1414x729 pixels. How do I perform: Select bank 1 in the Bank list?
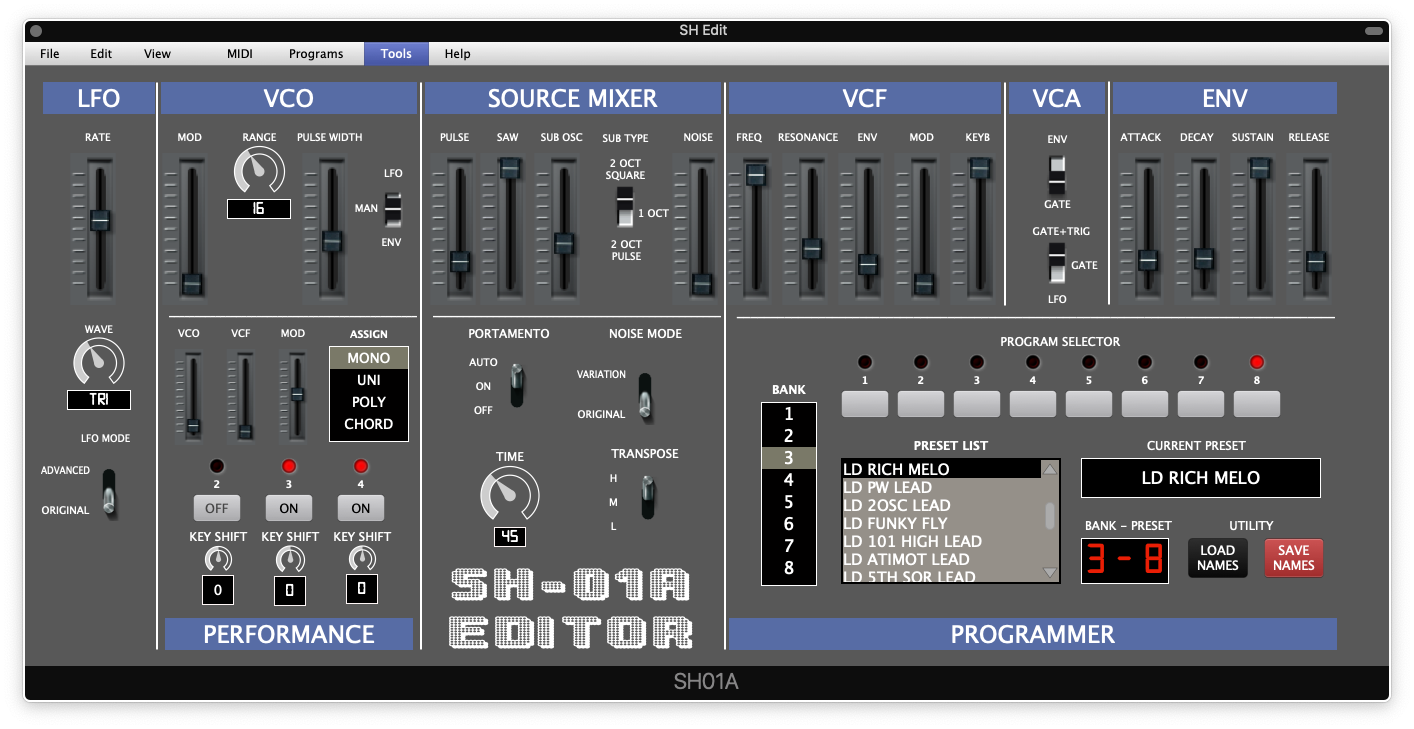coord(789,414)
